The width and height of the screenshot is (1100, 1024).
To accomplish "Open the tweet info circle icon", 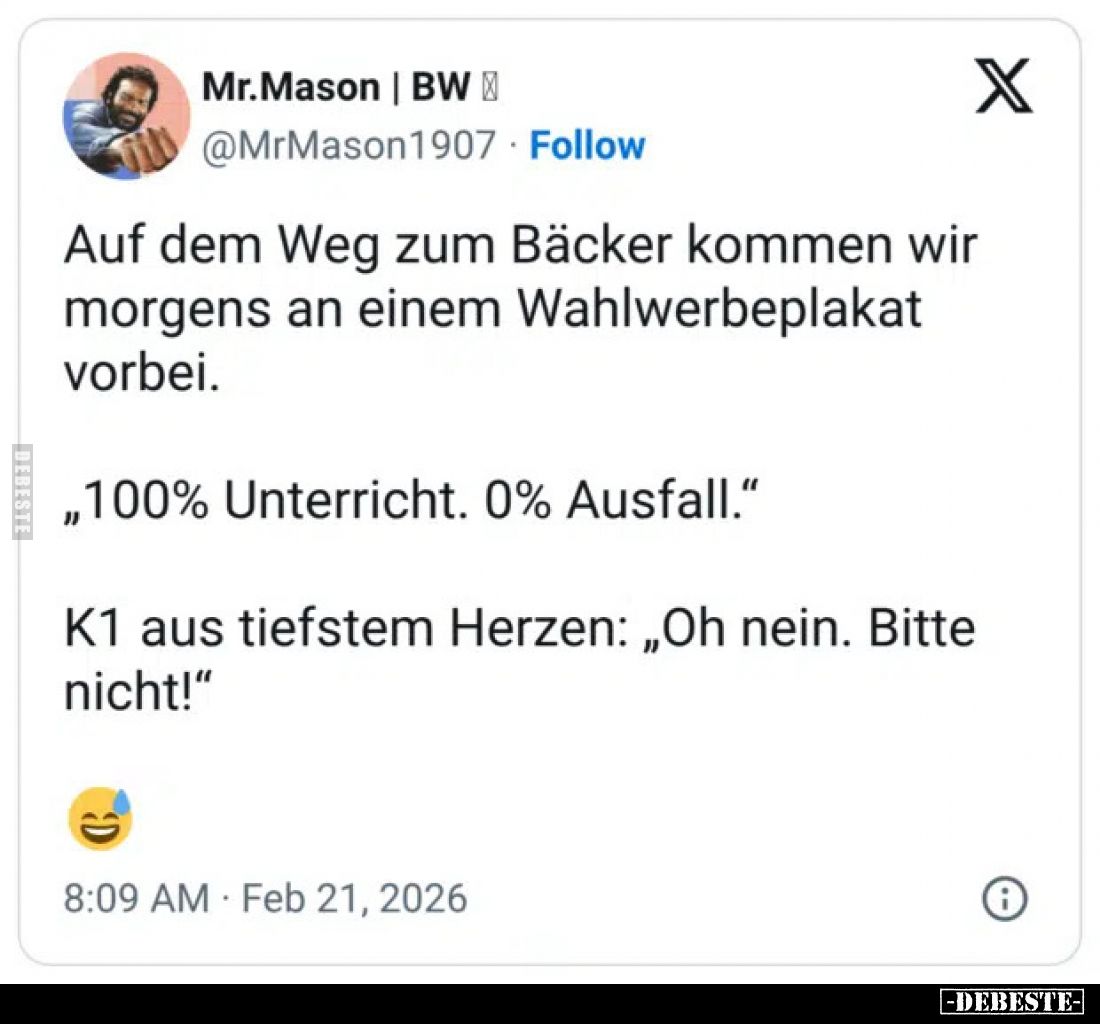I will pyautogui.click(x=1005, y=898).
